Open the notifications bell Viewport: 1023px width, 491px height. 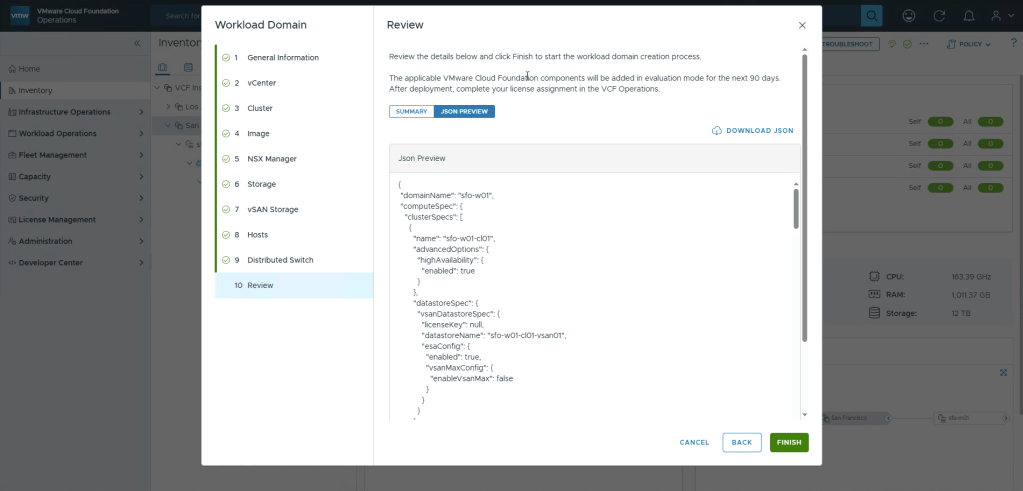pos(967,16)
